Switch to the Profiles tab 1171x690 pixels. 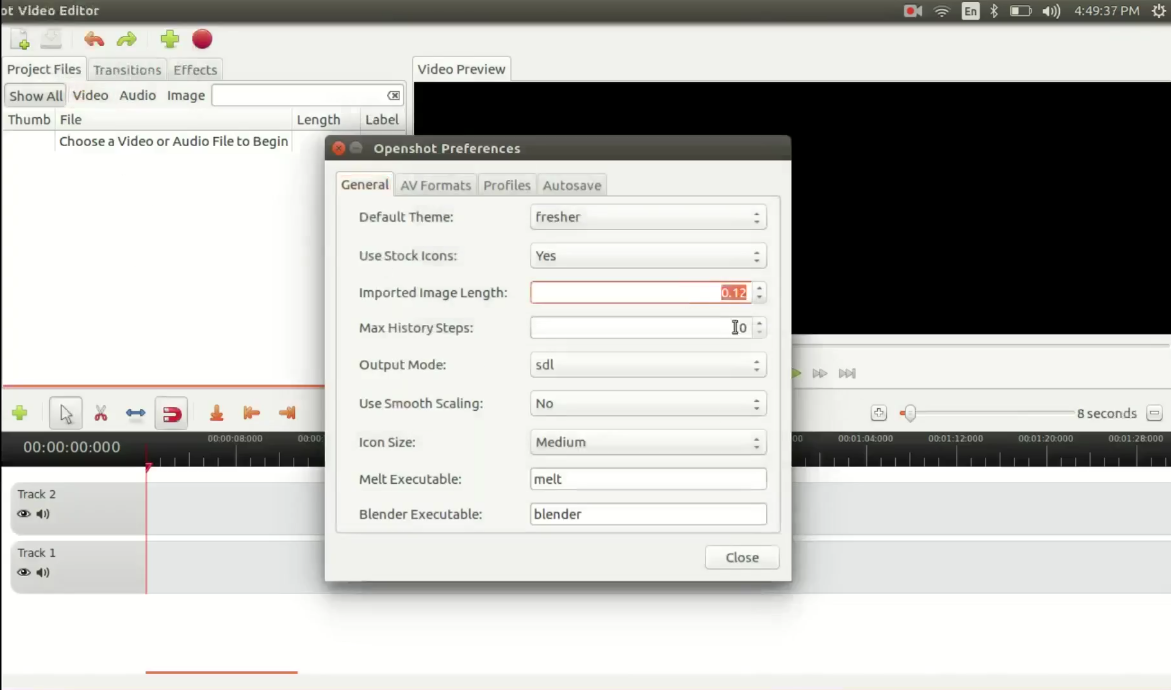(x=506, y=185)
